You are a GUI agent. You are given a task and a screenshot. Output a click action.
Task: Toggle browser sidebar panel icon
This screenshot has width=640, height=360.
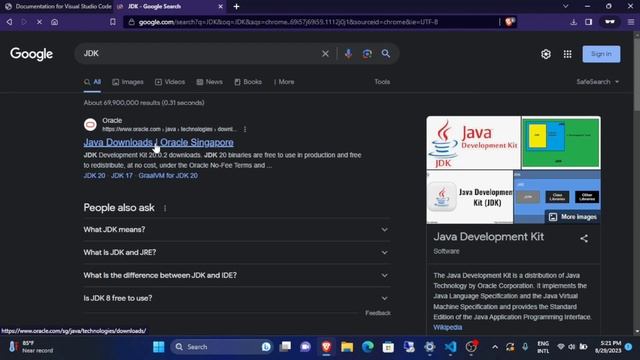tap(589, 22)
